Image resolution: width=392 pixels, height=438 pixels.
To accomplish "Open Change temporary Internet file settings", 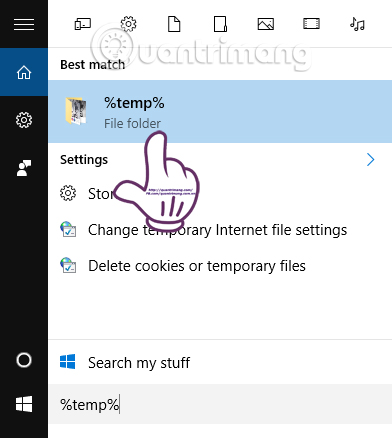I will (x=217, y=230).
